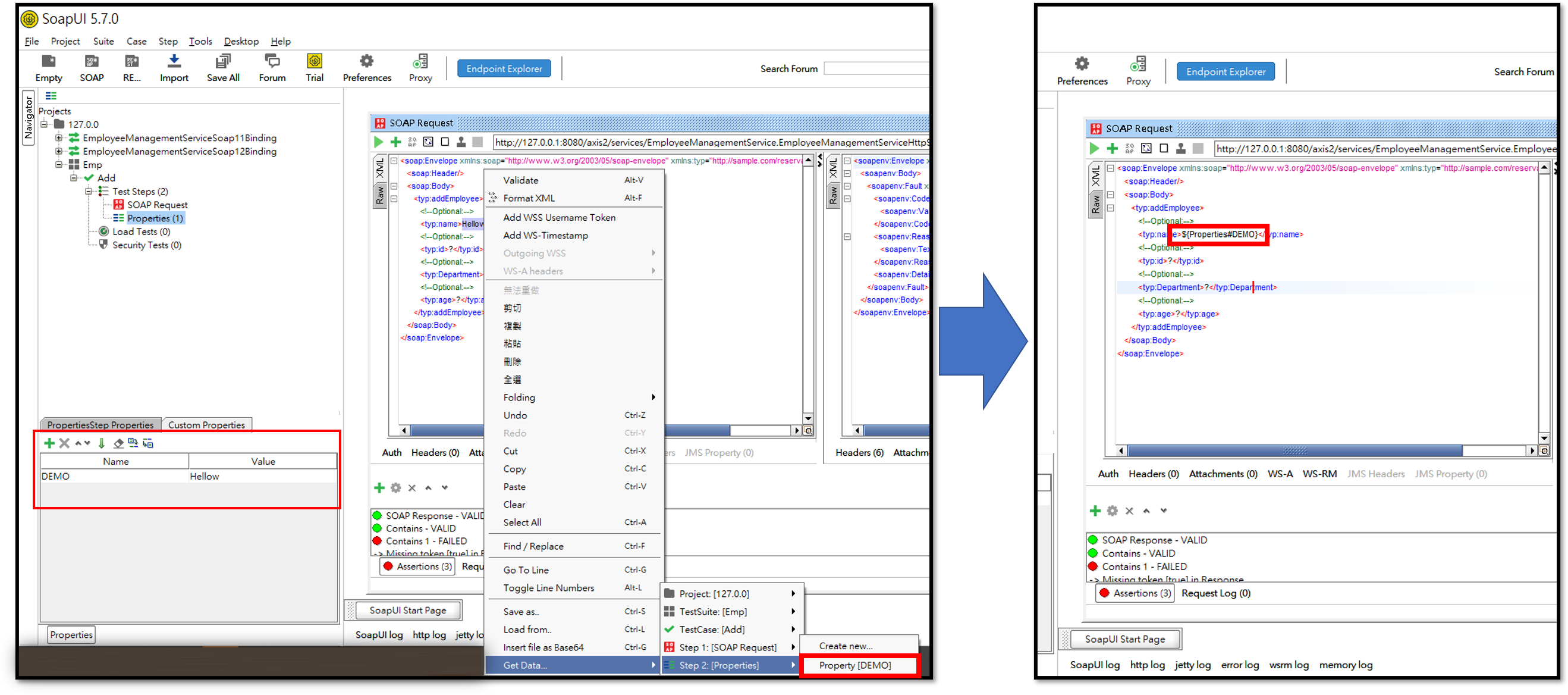This screenshot has height=695, width=1568.
Task: Submit request with green play arrow
Action: click(x=378, y=142)
